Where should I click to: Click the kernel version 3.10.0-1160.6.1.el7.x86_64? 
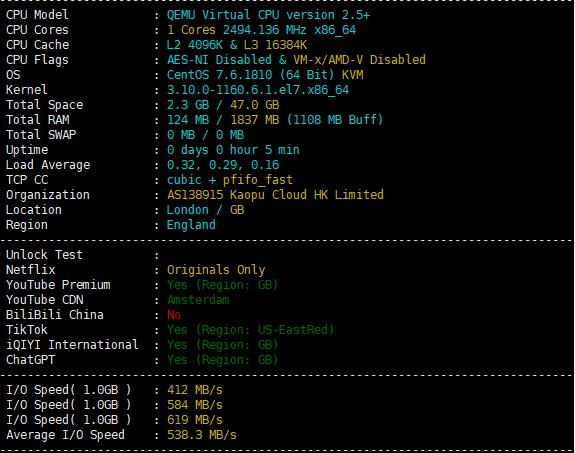258,90
